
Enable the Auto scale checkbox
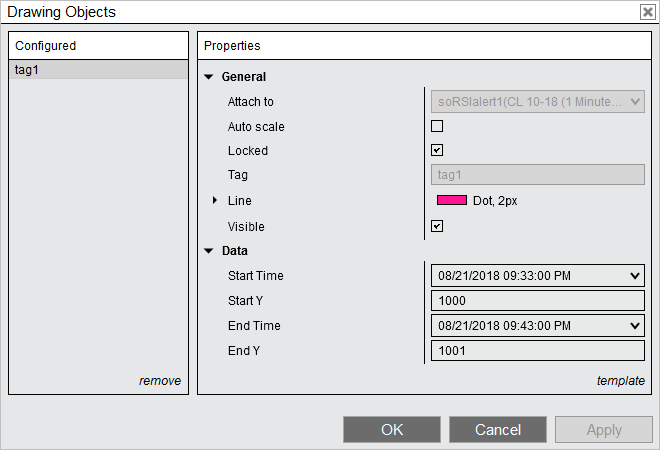[x=437, y=126]
